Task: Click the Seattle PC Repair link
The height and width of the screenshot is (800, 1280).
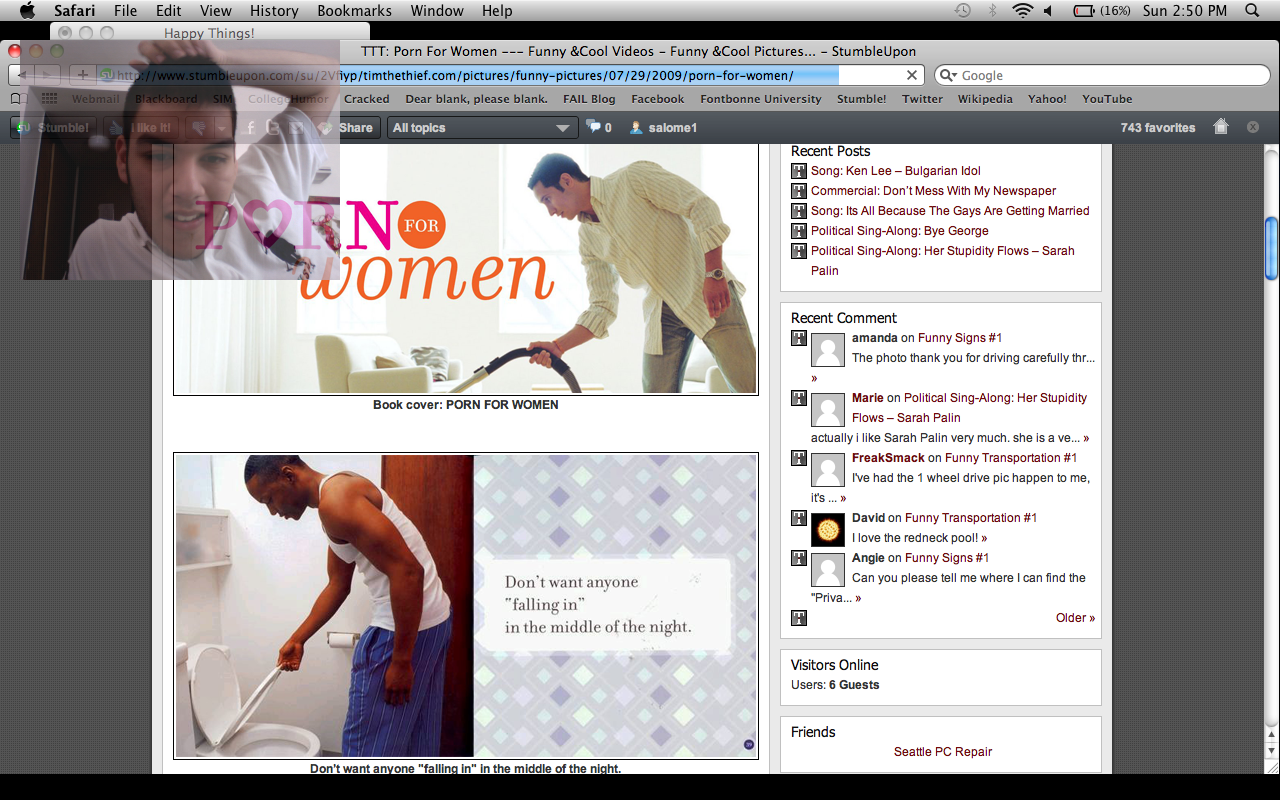Action: click(x=942, y=752)
